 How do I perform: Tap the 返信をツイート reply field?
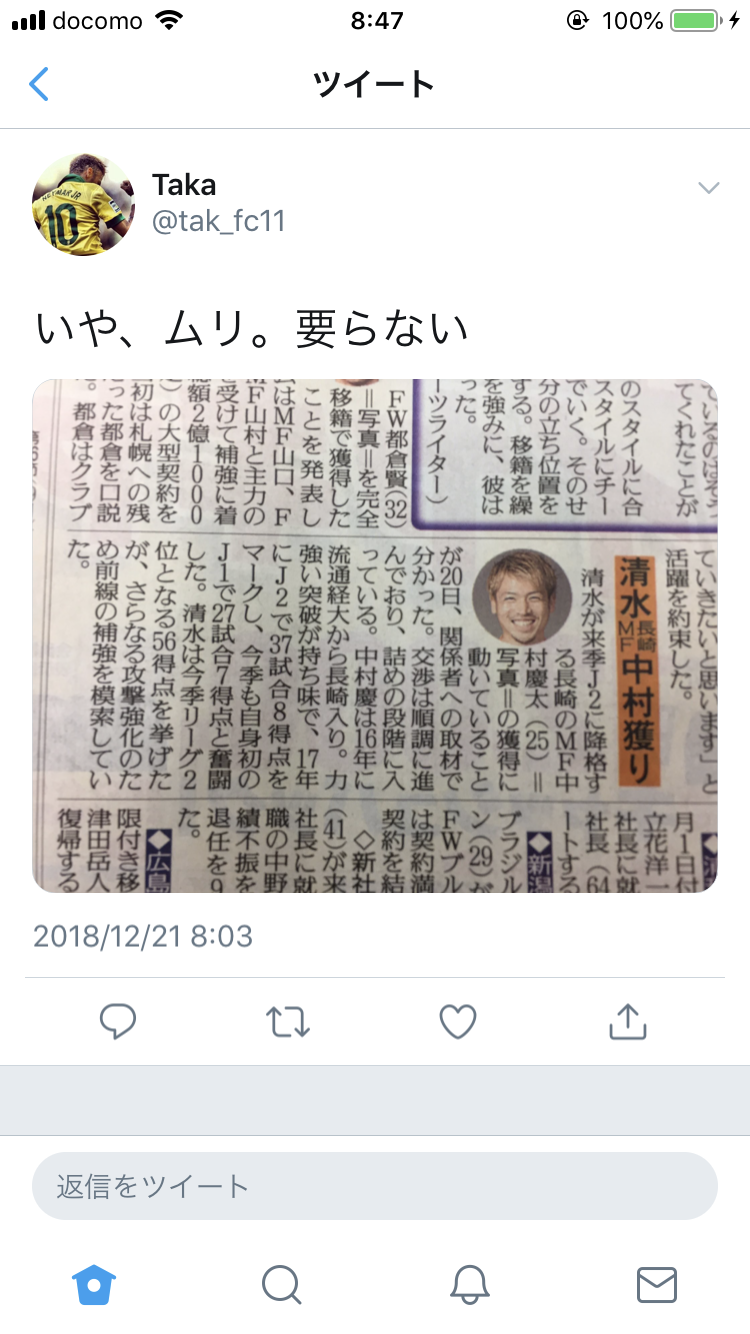375,1186
